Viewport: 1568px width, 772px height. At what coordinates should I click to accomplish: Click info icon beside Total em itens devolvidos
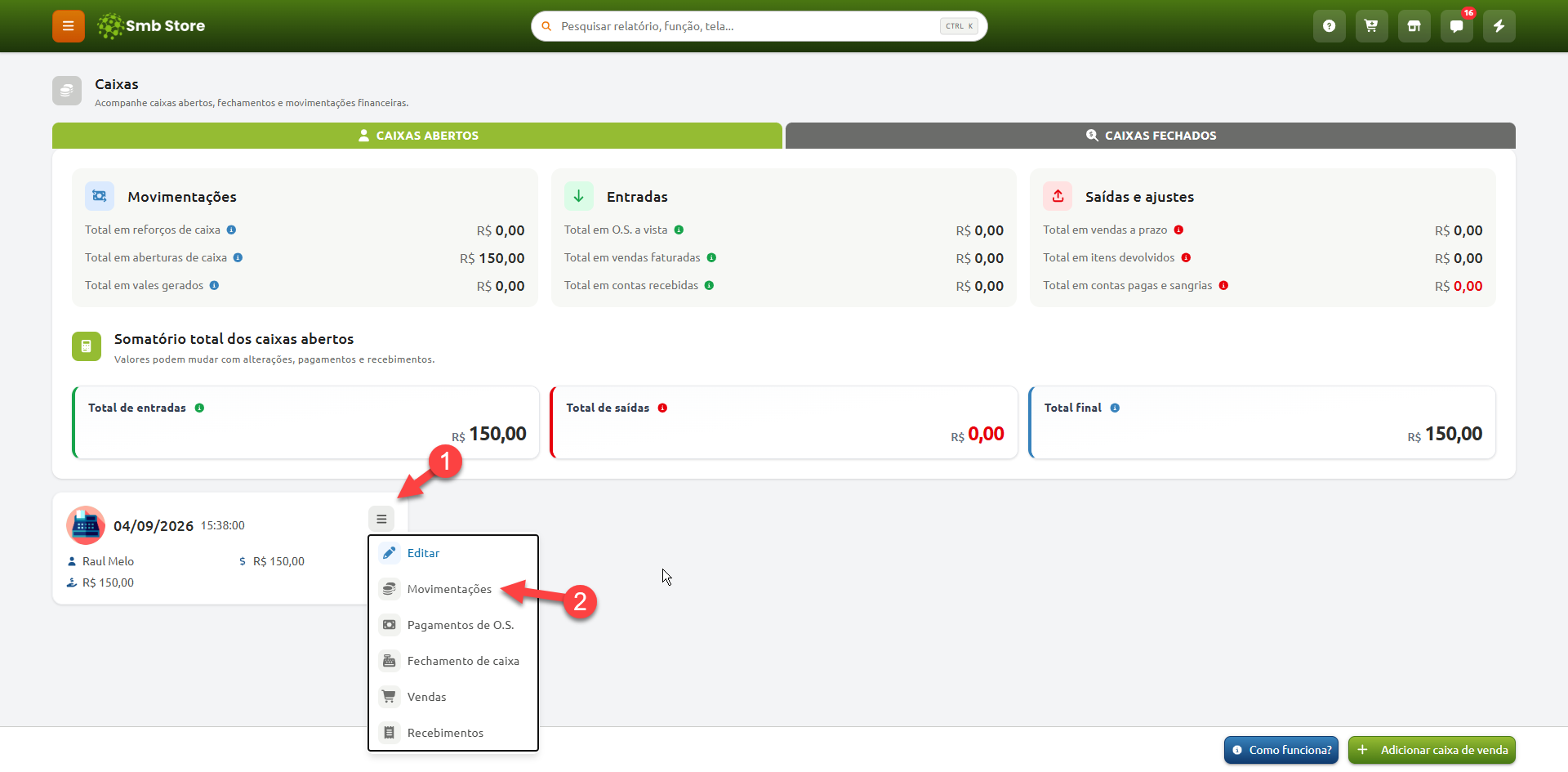(1187, 258)
